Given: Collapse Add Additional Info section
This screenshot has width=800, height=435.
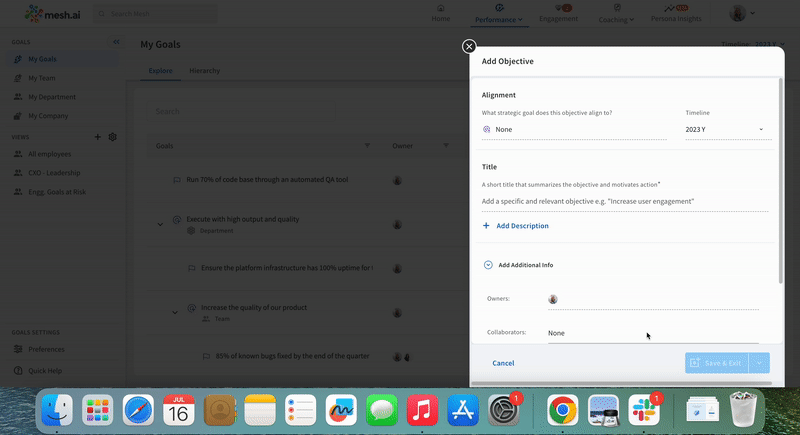Looking at the screenshot, I should [x=488, y=265].
